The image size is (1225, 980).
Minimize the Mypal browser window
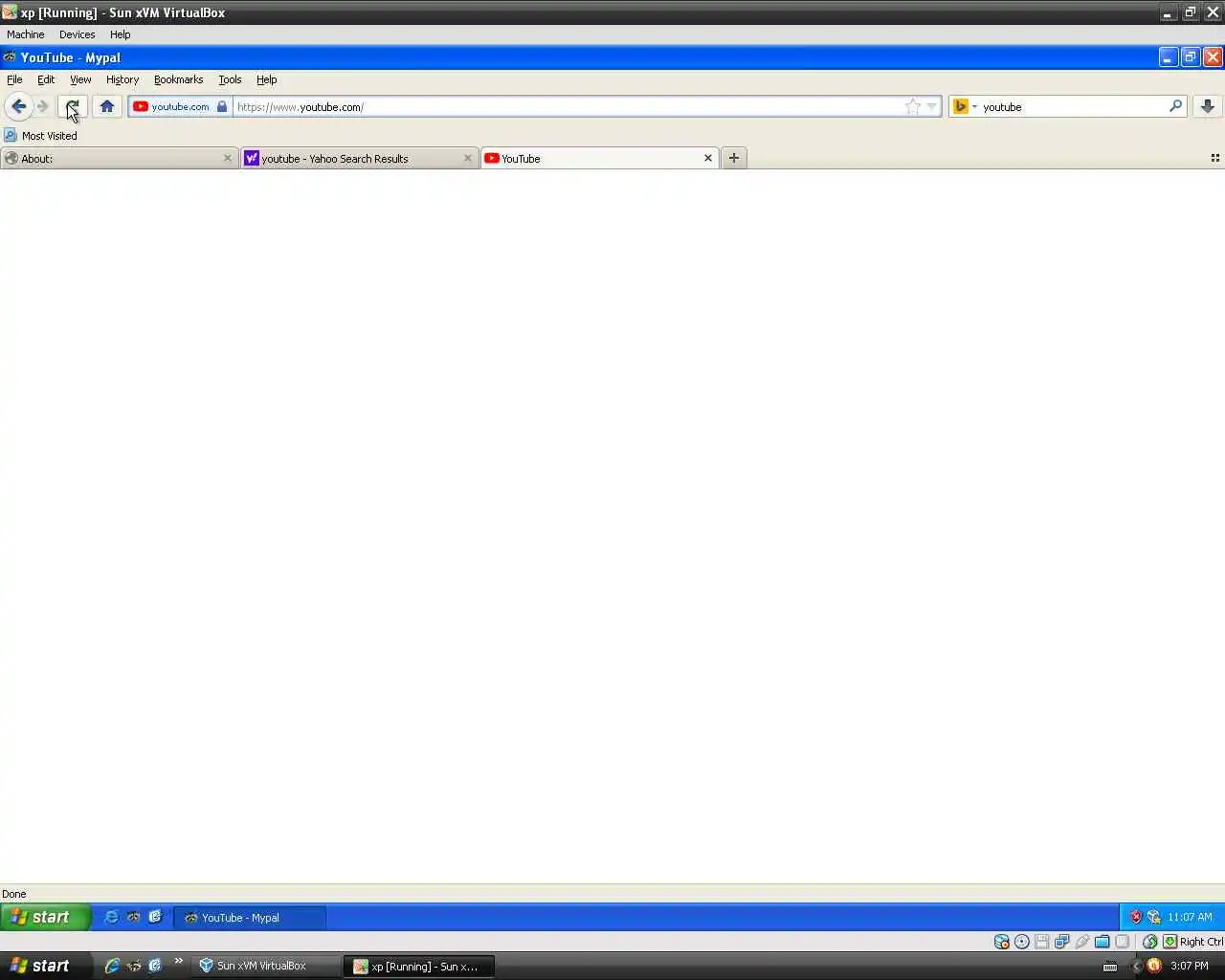1168,57
